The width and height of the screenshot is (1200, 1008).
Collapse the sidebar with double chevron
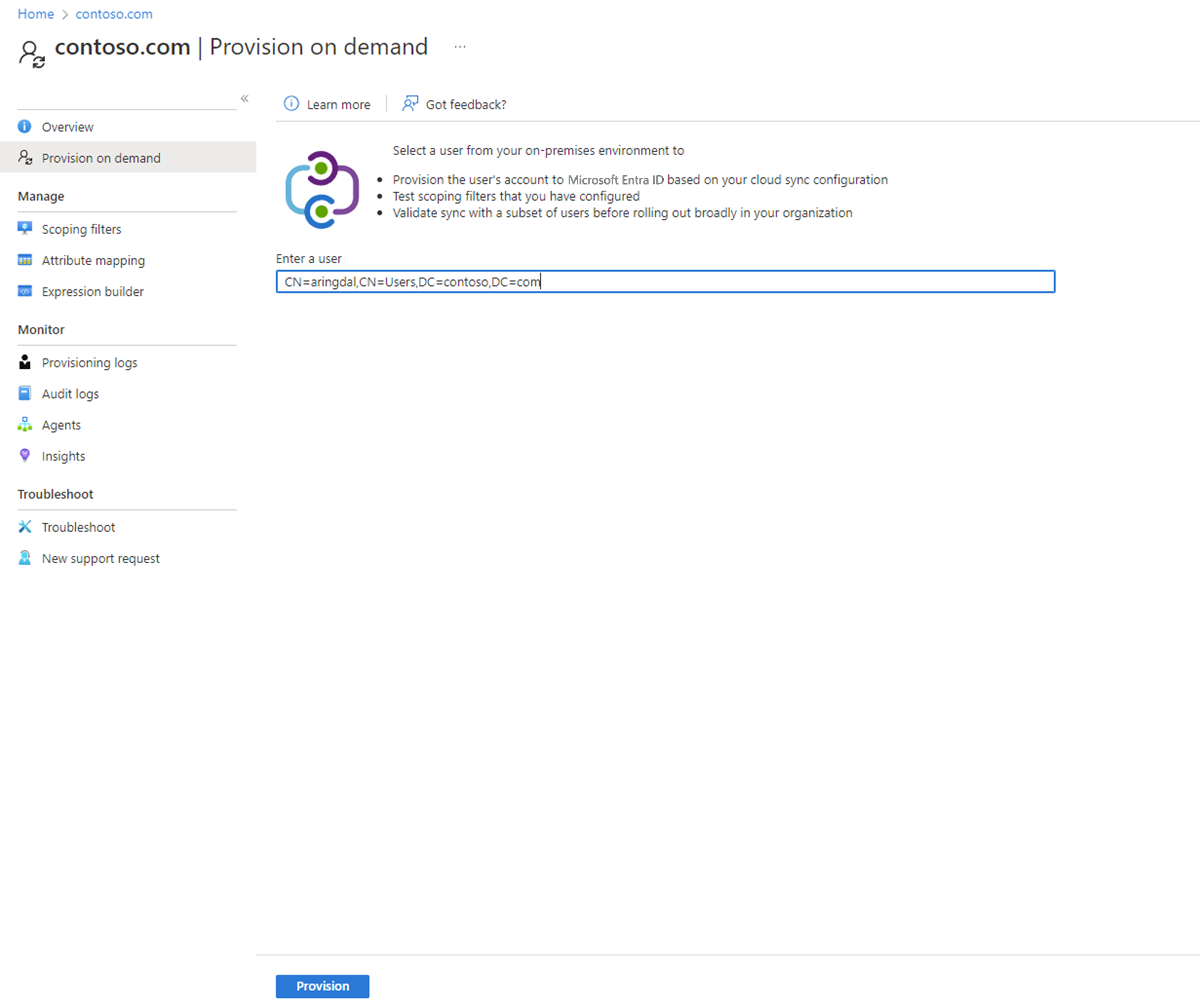tap(244, 98)
